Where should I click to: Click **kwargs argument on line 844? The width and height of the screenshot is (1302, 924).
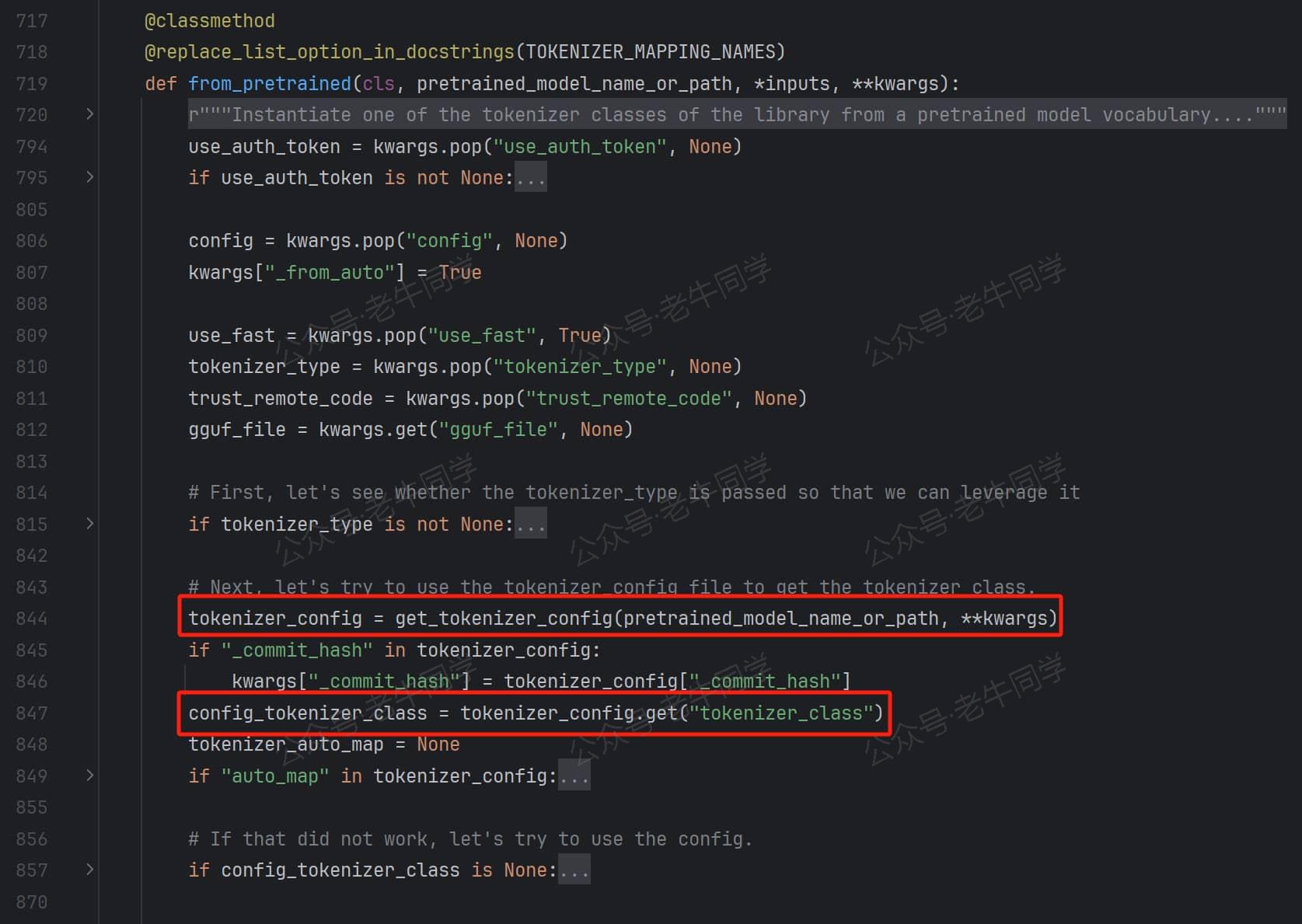(1004, 619)
